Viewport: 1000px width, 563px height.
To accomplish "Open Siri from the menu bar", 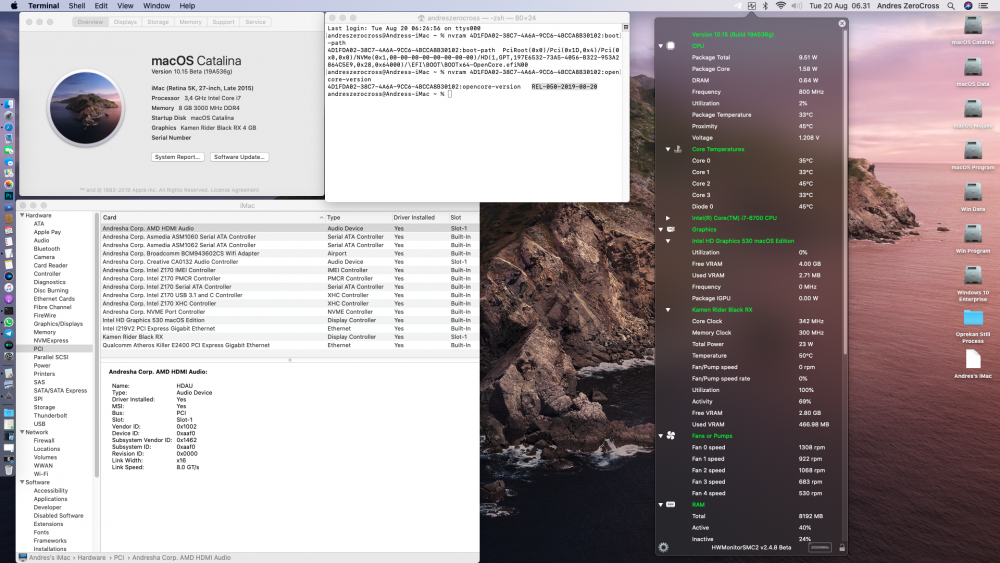I will [968, 6].
